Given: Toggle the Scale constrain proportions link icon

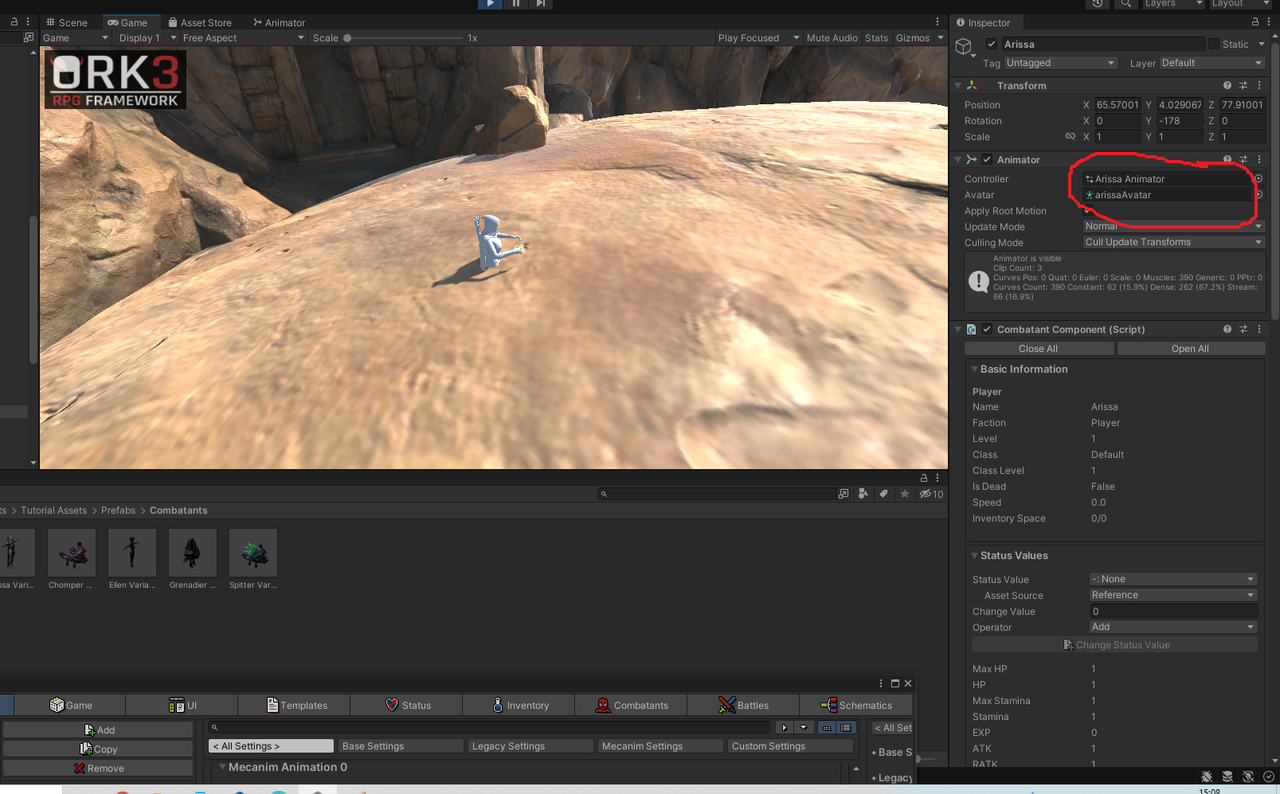Looking at the screenshot, I should tap(1070, 137).
